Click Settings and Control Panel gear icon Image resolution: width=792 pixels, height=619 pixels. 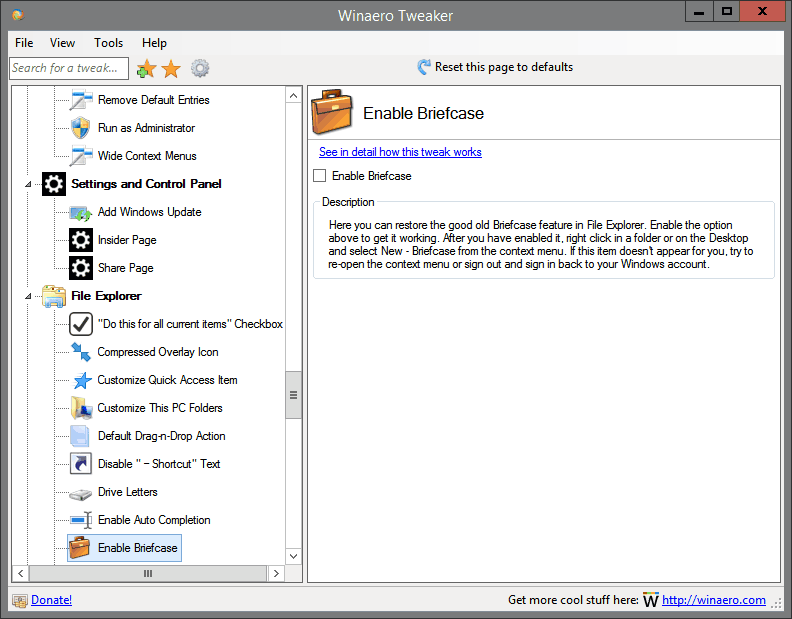tap(54, 183)
